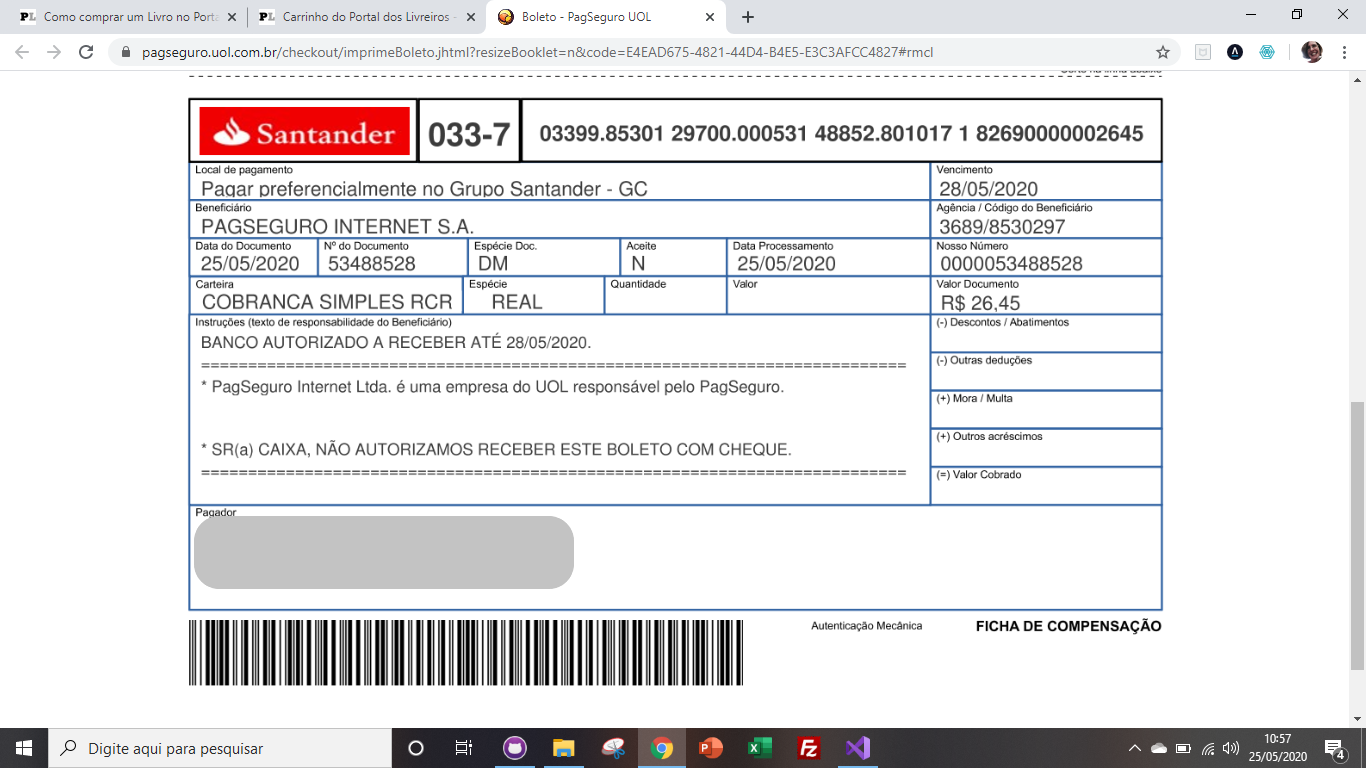The width and height of the screenshot is (1366, 768).
Task: Close the Carrinho do Portal tab
Action: point(471,17)
